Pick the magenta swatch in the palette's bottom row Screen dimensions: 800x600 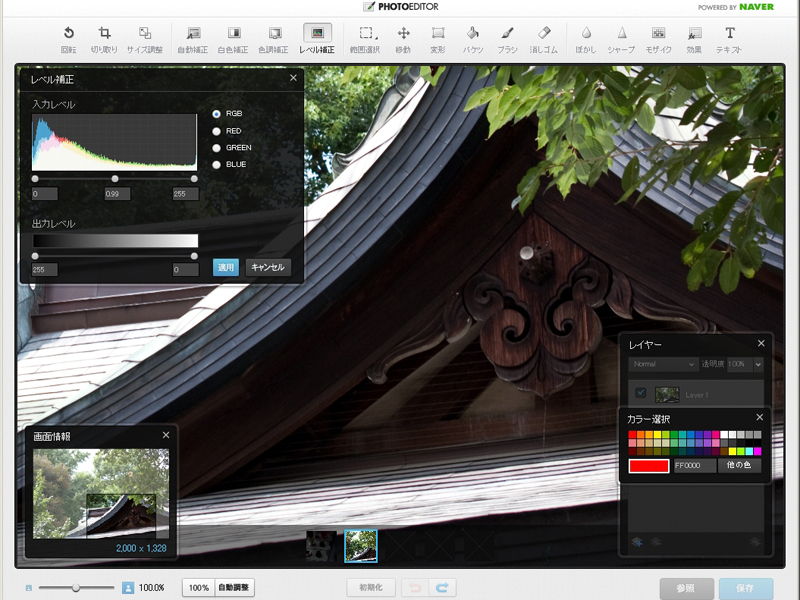[758, 451]
